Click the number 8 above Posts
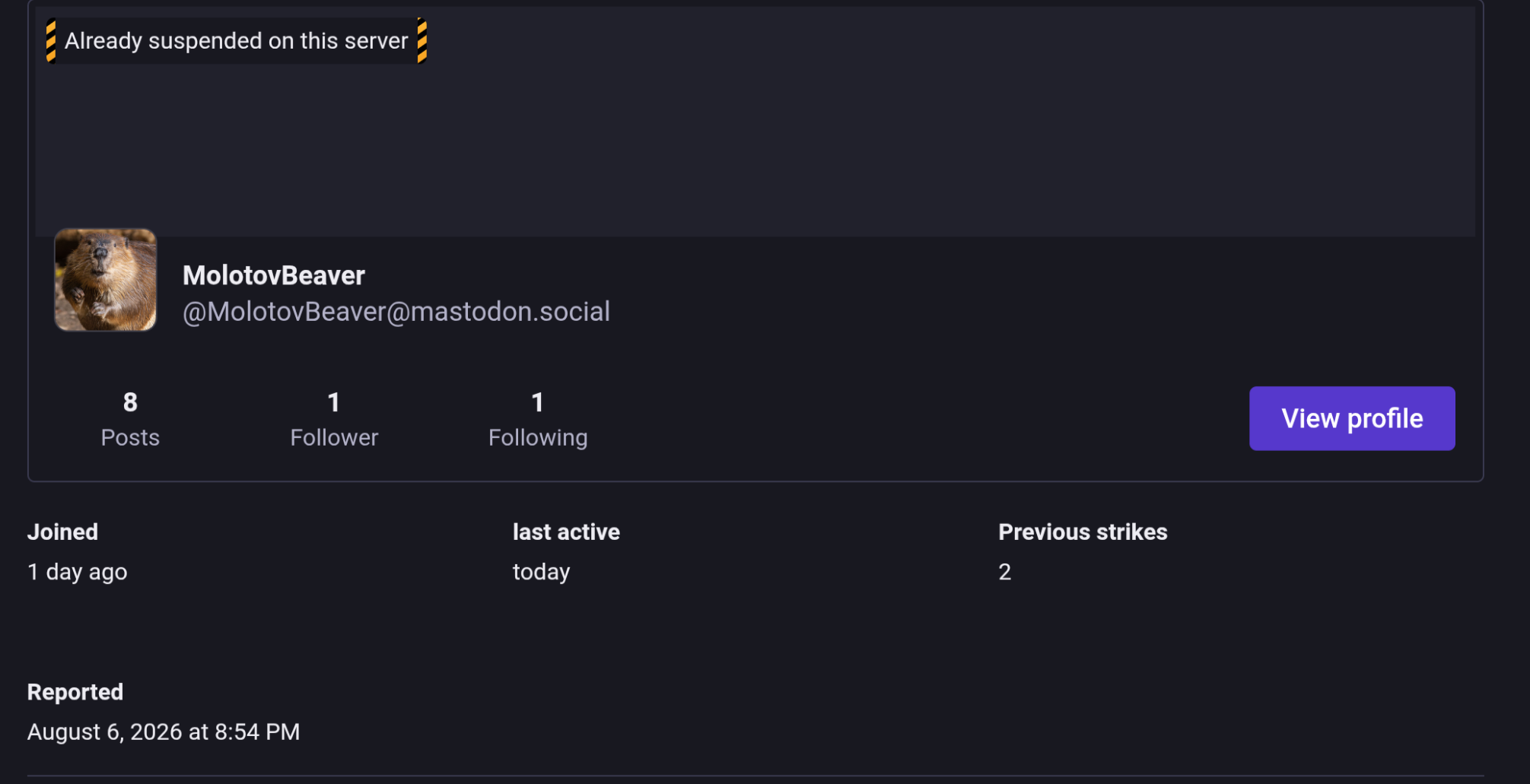This screenshot has width=1530, height=784. tap(130, 402)
